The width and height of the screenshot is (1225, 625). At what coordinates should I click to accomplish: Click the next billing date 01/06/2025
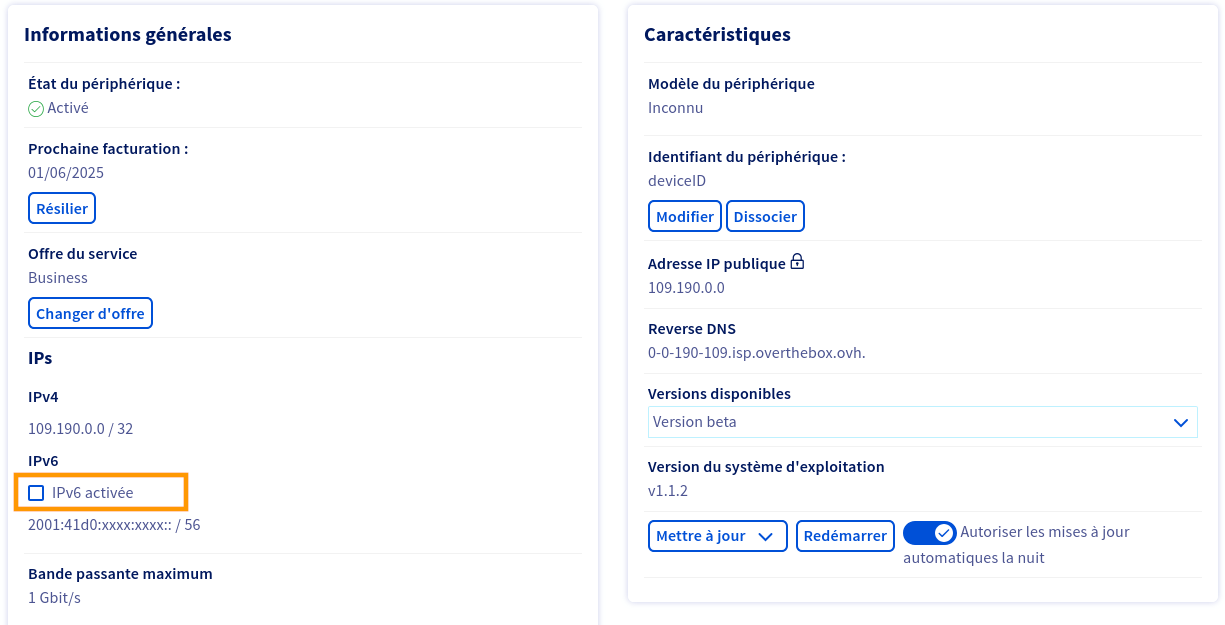66,173
